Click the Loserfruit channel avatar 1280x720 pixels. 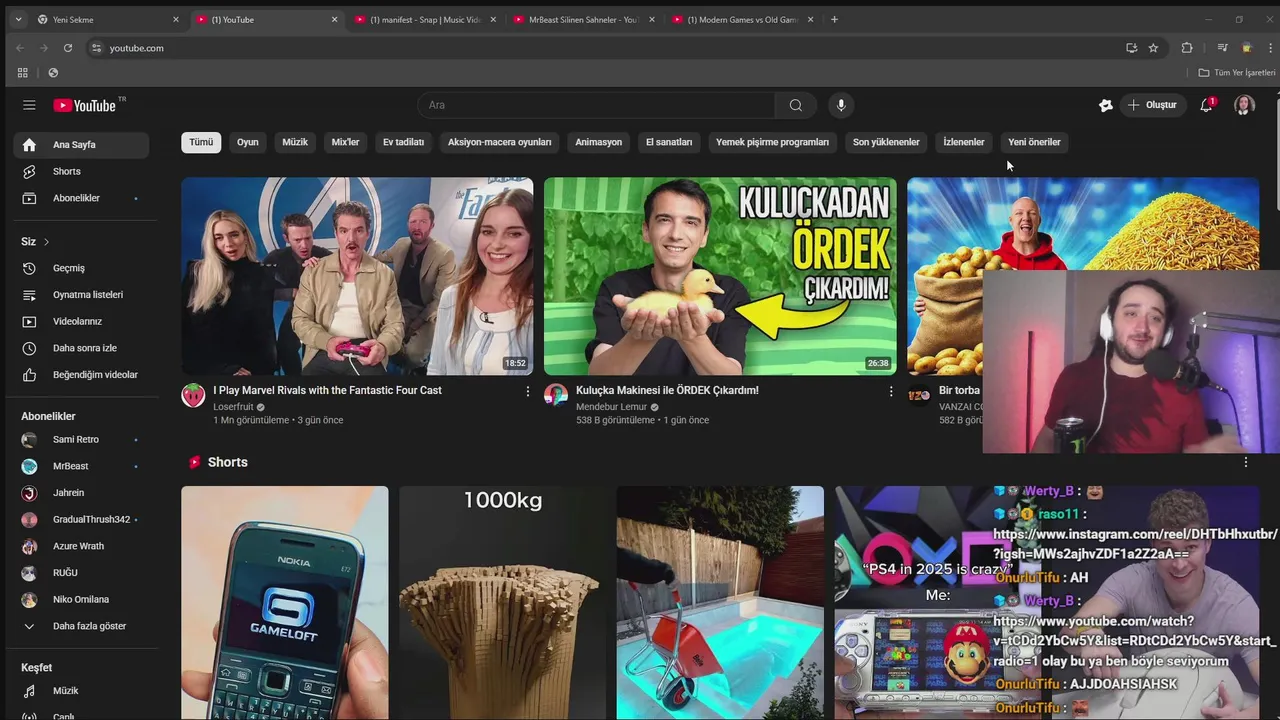pyautogui.click(x=193, y=395)
